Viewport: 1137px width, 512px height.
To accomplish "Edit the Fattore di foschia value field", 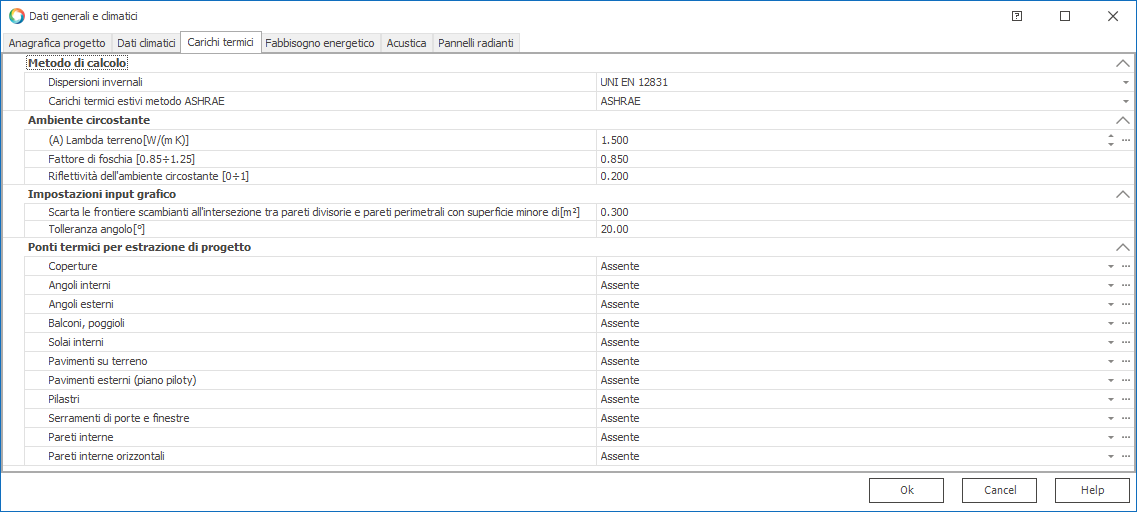I will [x=850, y=159].
